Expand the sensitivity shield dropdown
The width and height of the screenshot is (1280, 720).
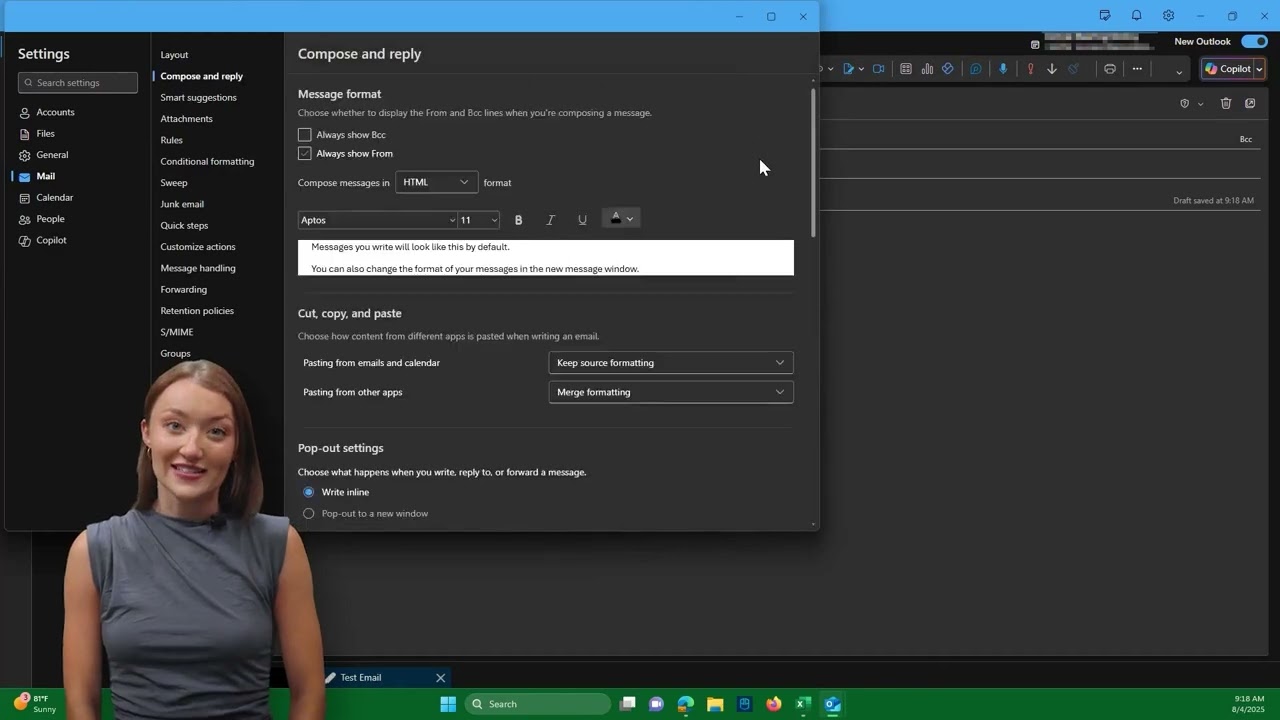(1200, 104)
